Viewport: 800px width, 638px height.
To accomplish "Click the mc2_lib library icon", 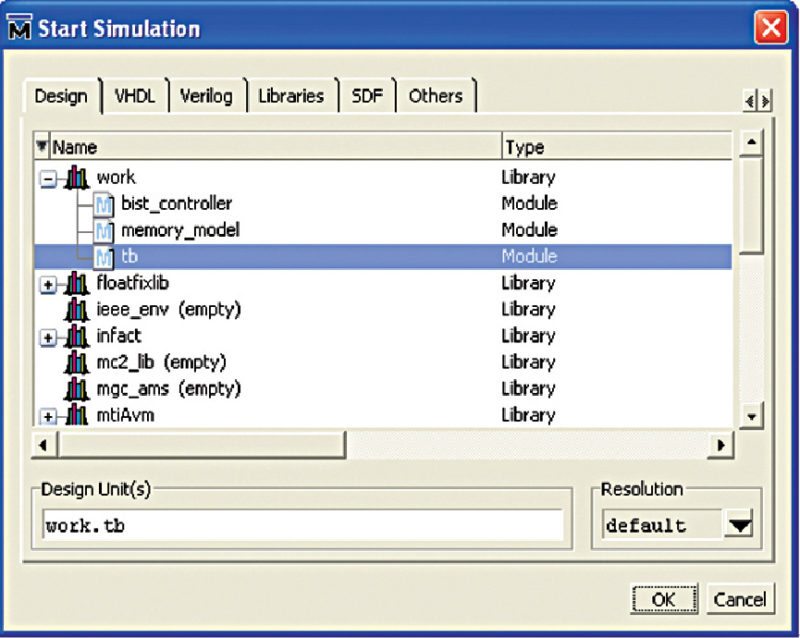I will coord(76,362).
